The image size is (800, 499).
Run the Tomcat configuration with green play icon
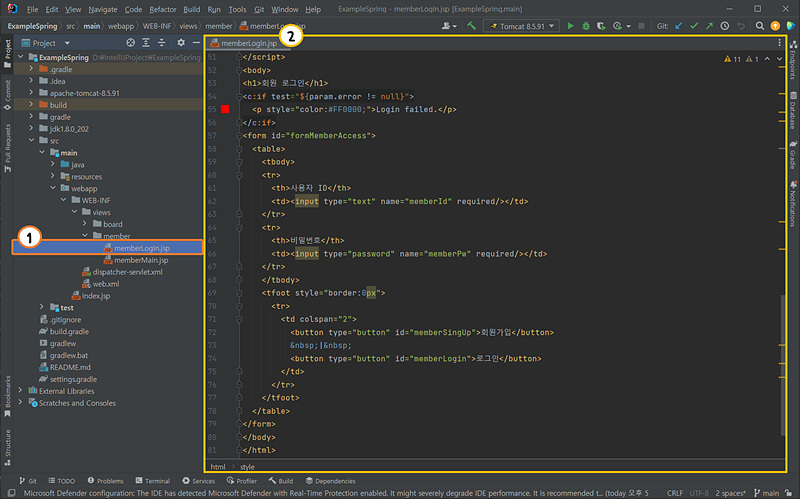[x=570, y=26]
